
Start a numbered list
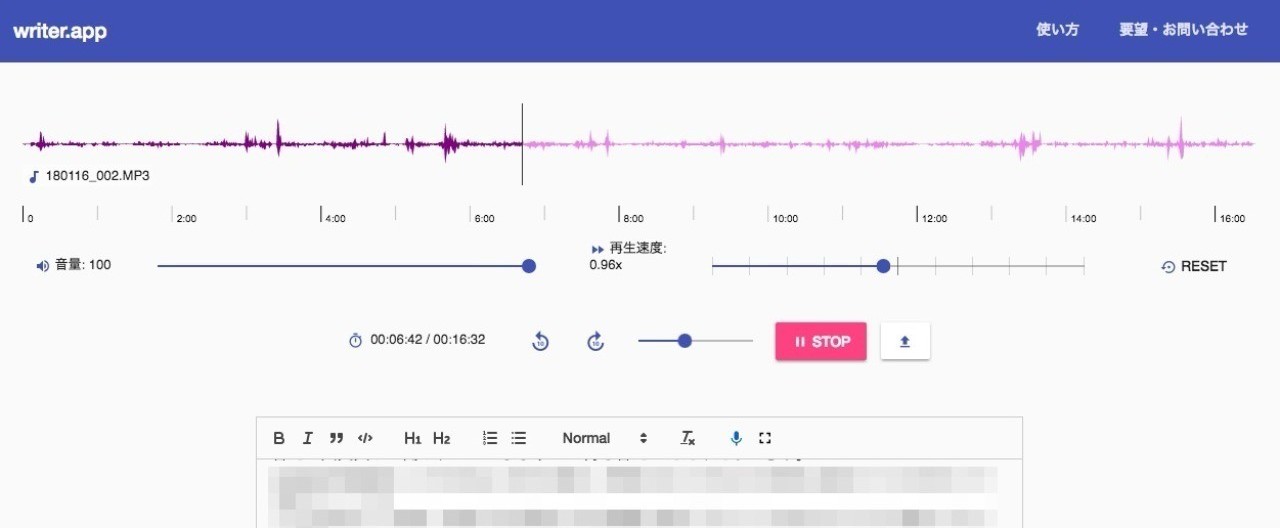coord(490,438)
